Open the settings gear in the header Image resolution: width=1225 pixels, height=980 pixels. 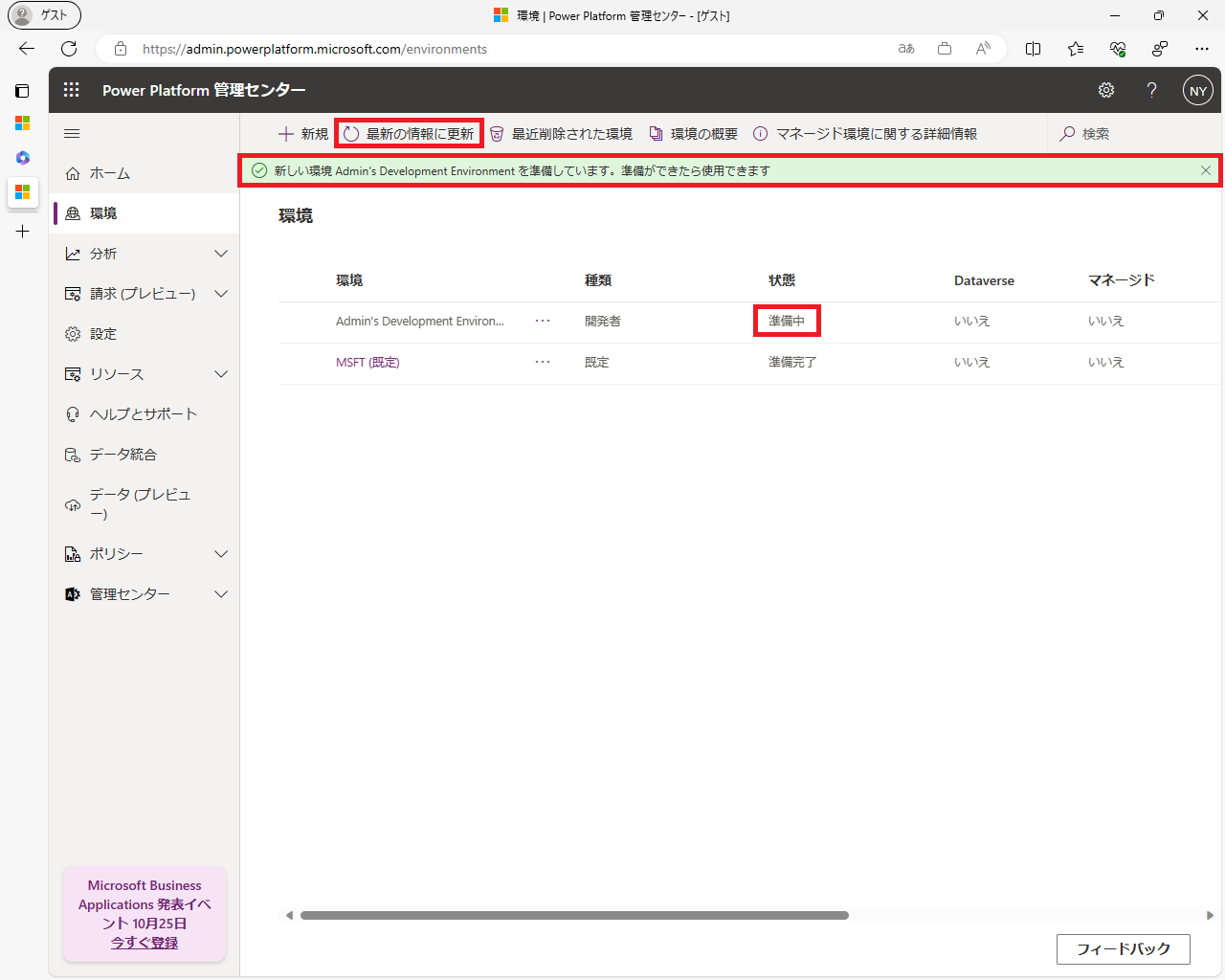(1106, 90)
